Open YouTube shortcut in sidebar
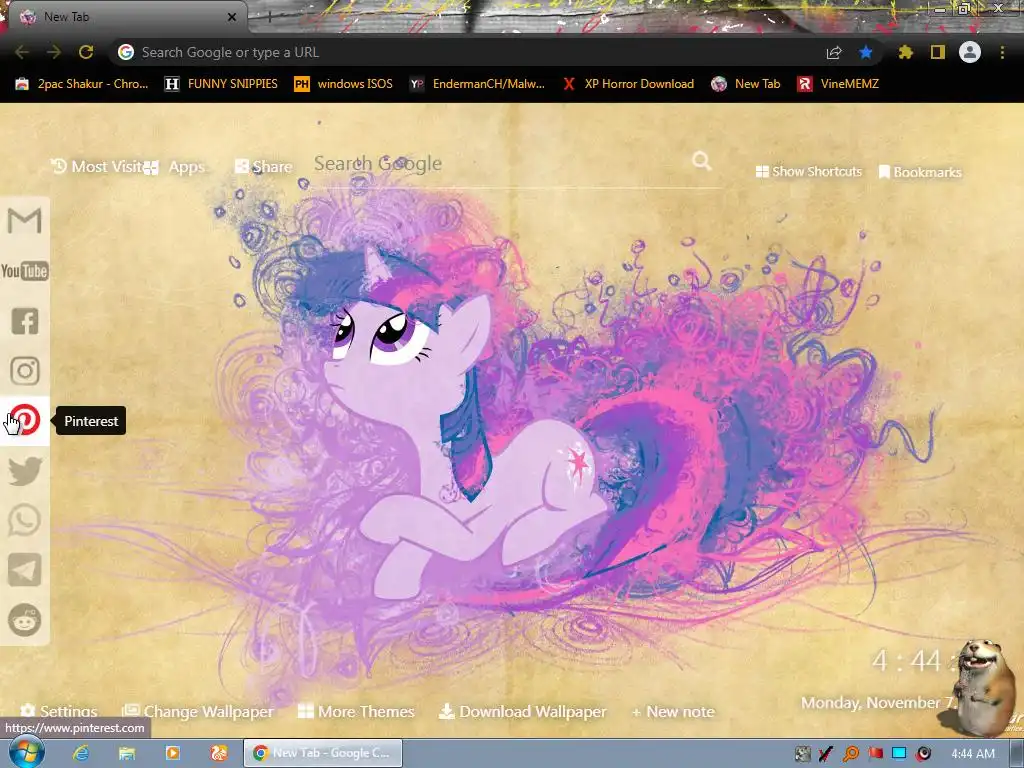 coord(25,270)
